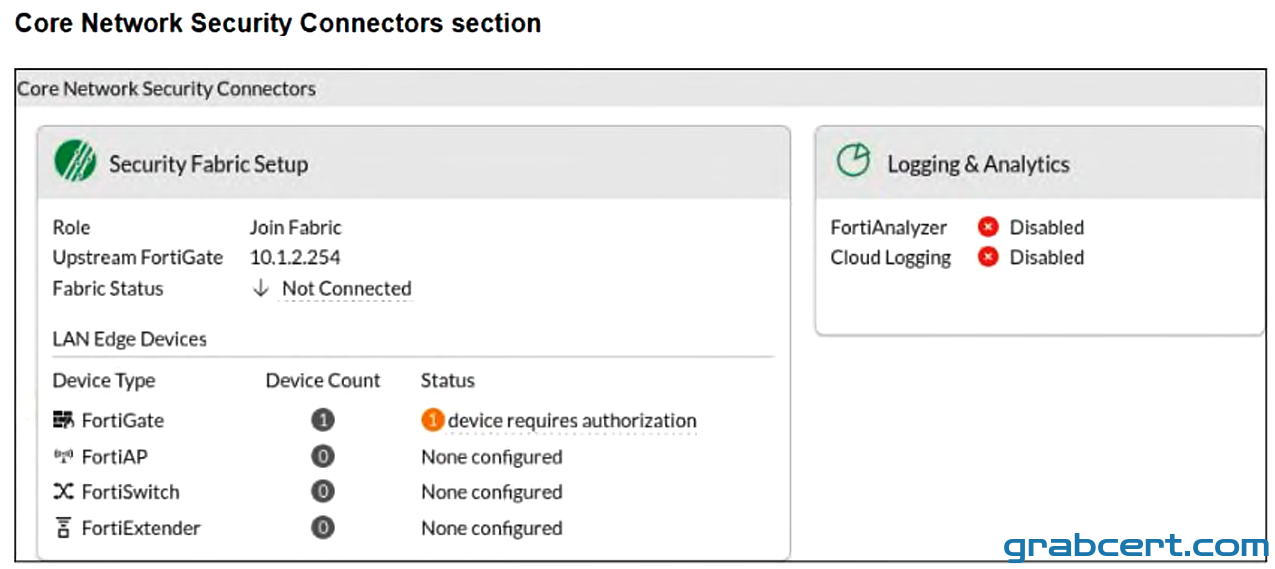Click the red disabled icon beside Cloud Logging
Viewport: 1275px width, 569px height.
tap(988, 257)
